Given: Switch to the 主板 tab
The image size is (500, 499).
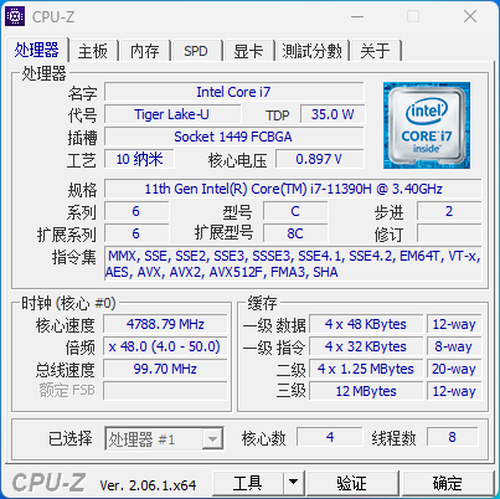Looking at the screenshot, I should coord(93,51).
